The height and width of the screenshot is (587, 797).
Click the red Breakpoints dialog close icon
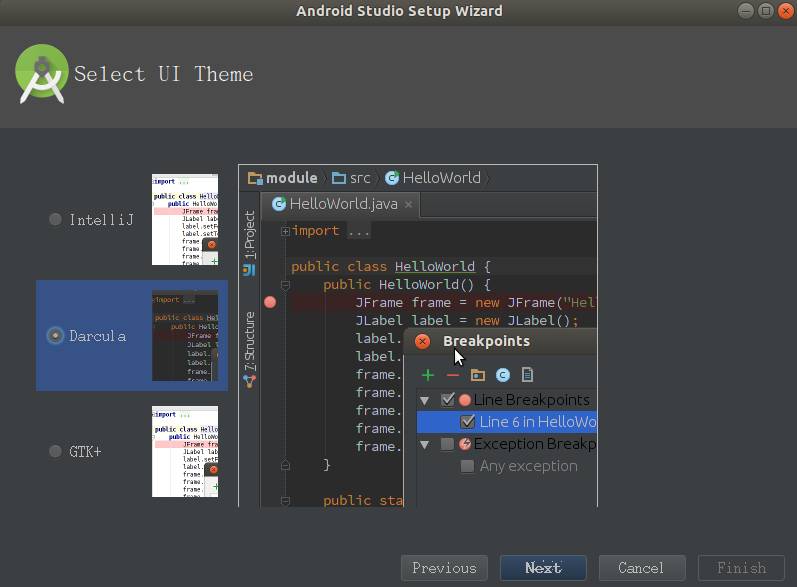422,341
